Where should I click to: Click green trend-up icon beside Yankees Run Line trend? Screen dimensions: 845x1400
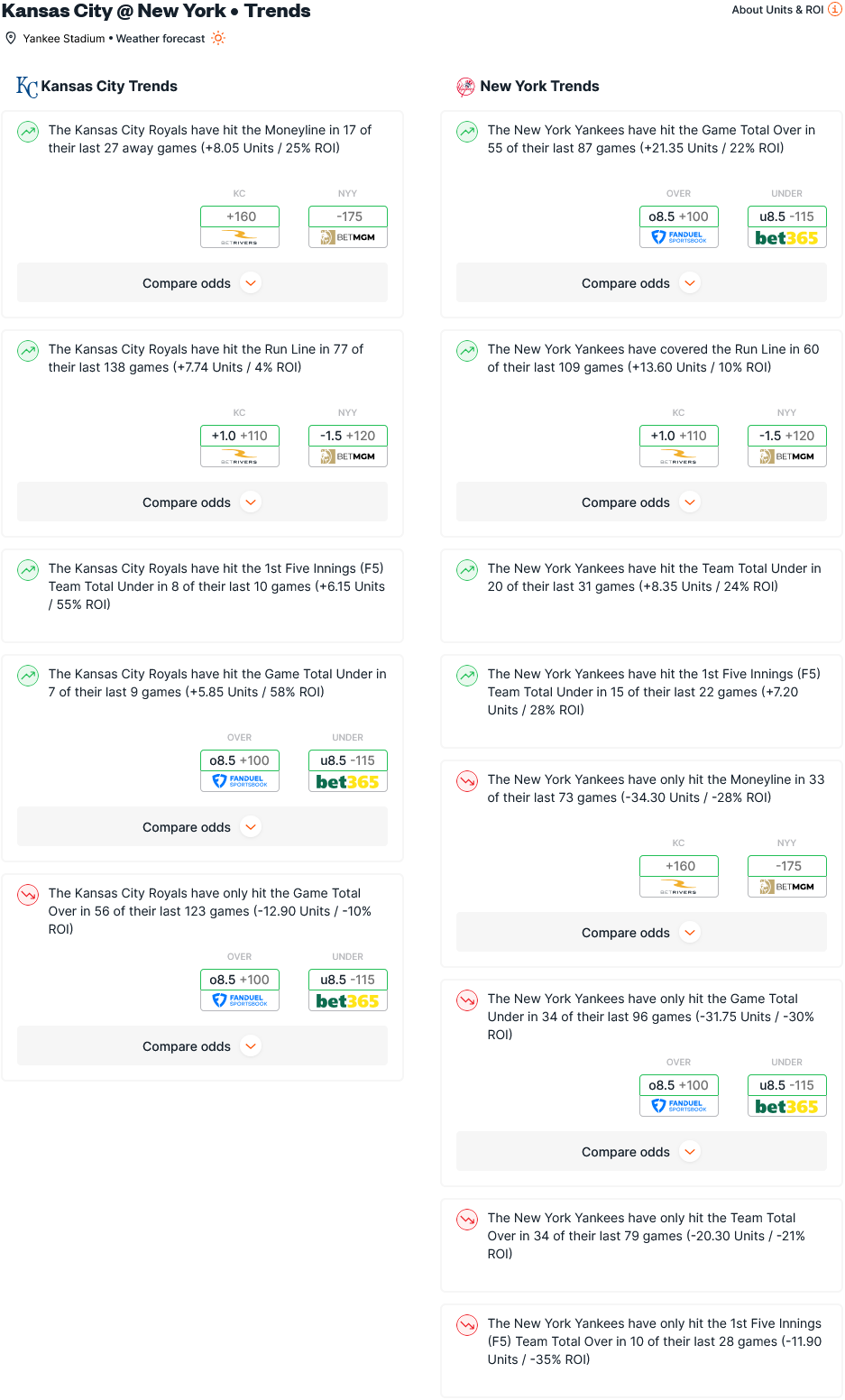[467, 351]
